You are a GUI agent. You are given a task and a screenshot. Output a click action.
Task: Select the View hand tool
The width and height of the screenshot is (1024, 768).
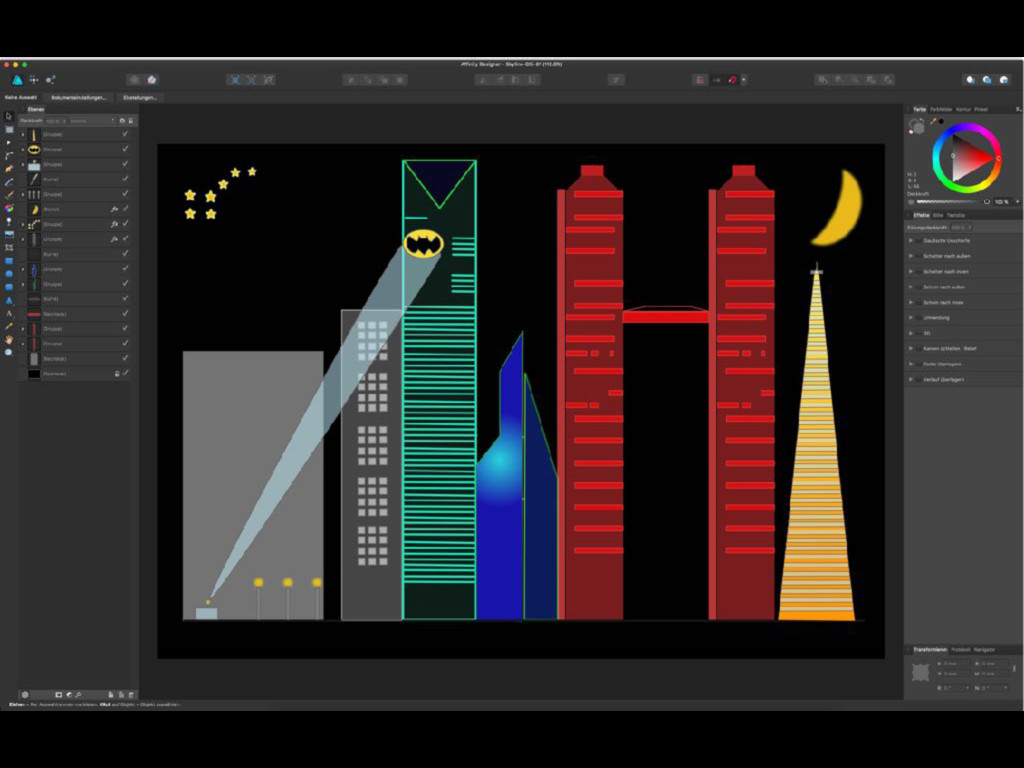[8, 340]
